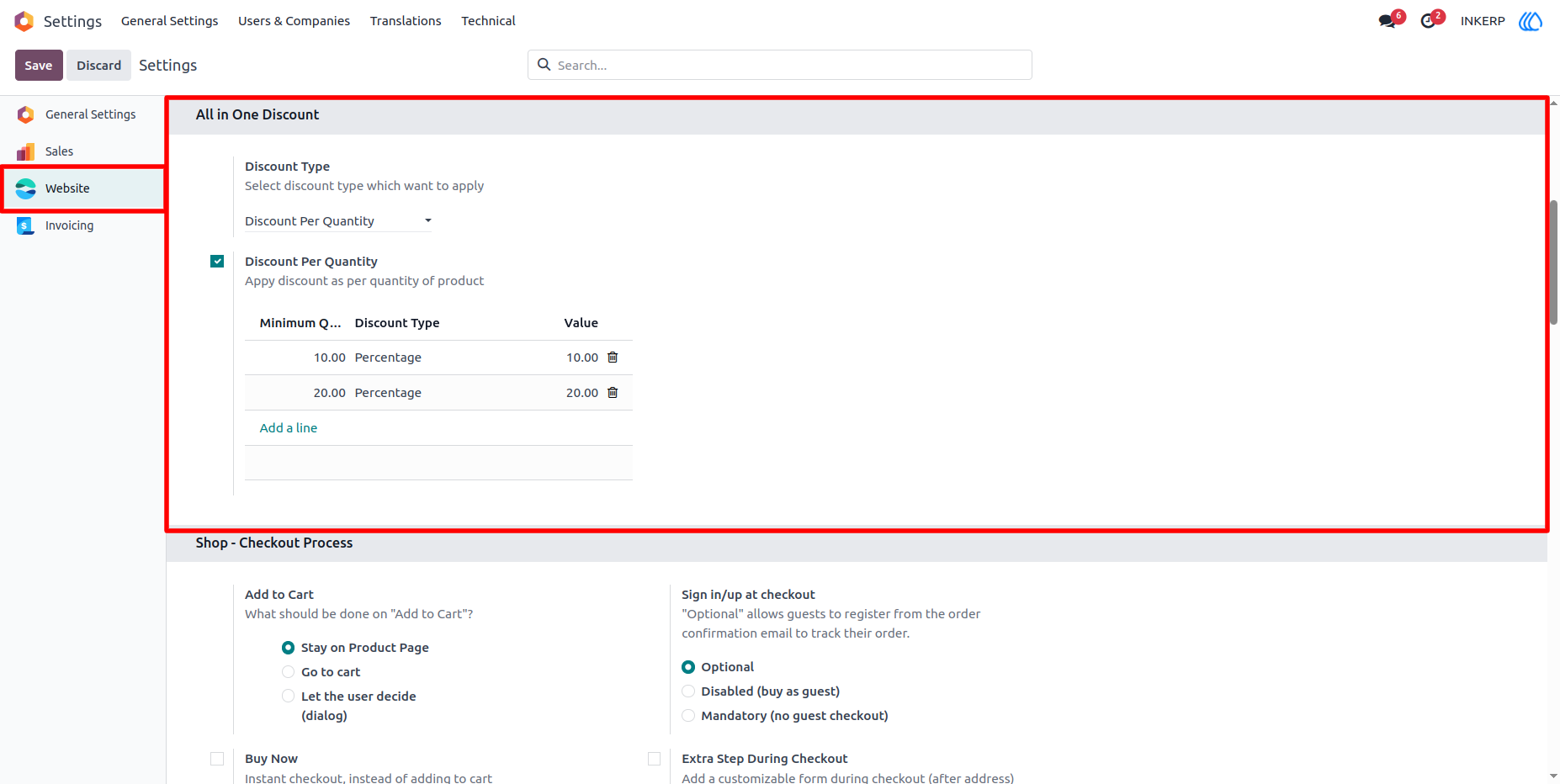This screenshot has height=784, width=1560.
Task: Delete the 10.00 minimum quantity discount line
Action: [613, 358]
